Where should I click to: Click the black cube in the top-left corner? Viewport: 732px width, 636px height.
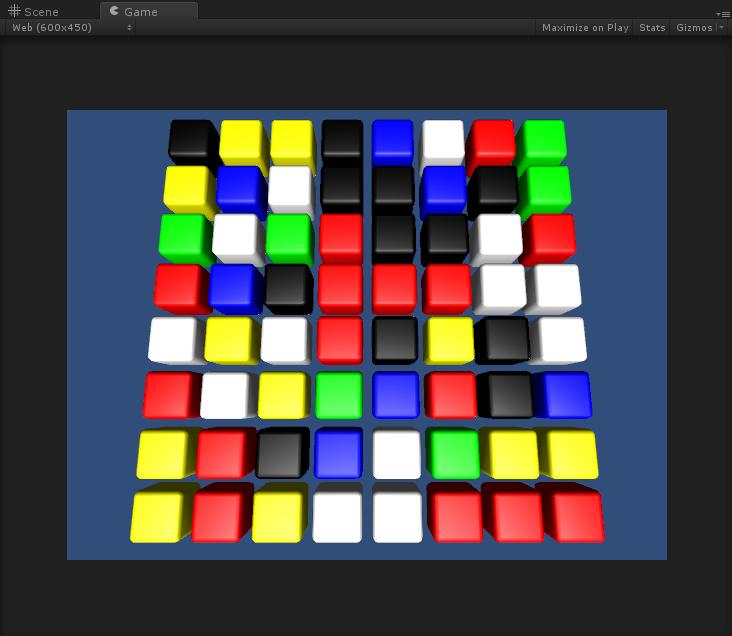coord(190,140)
